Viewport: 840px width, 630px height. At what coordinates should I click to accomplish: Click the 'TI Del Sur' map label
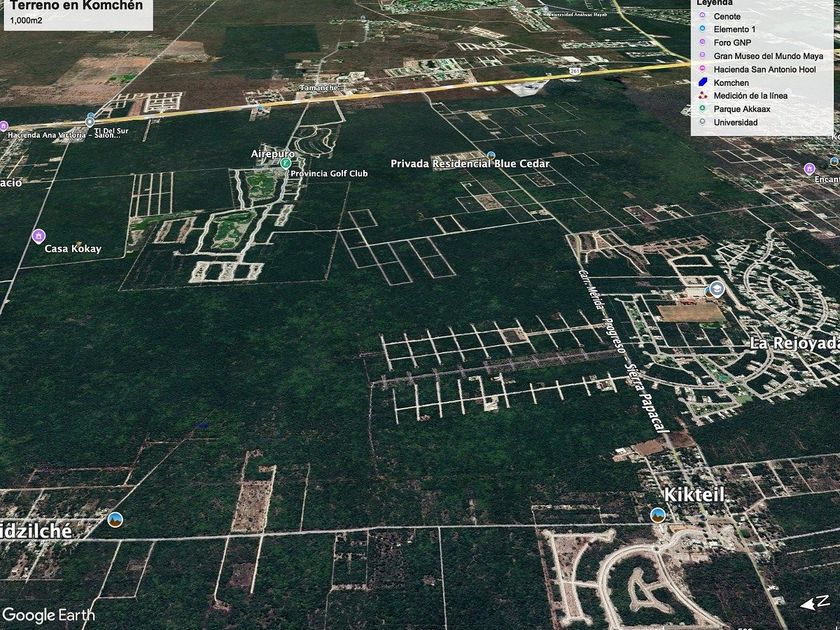point(111,131)
